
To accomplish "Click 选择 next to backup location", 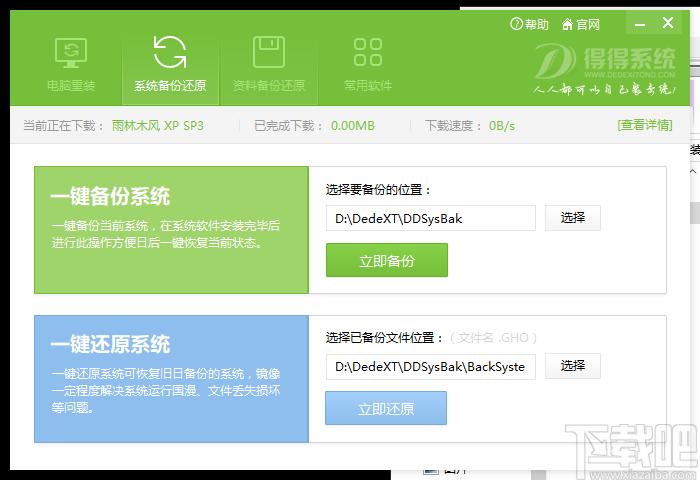I will pos(573,218).
